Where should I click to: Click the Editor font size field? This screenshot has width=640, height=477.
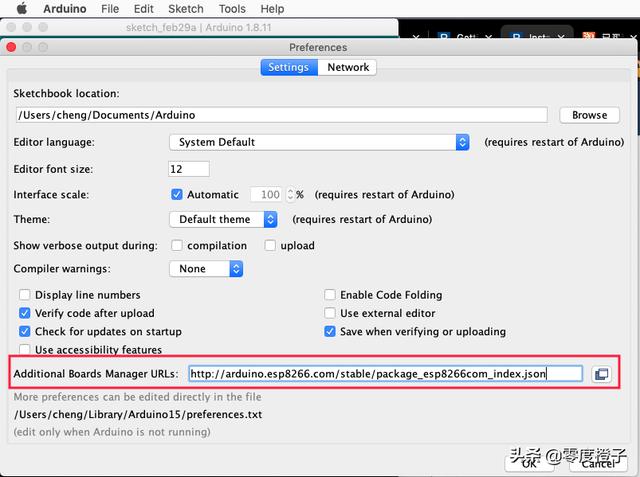(189, 169)
